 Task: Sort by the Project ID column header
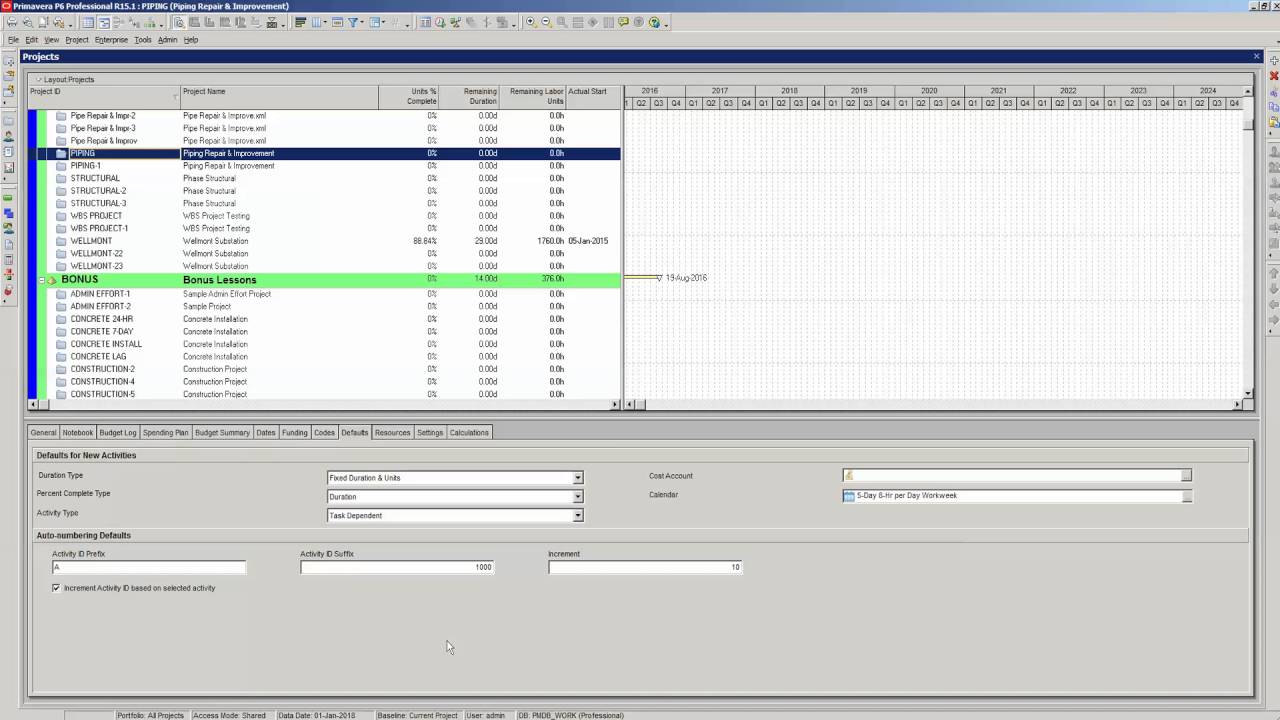coord(104,97)
